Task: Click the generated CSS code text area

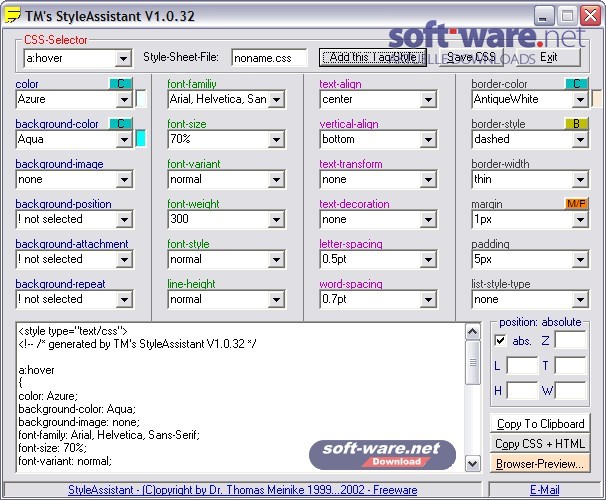Action: [x=240, y=398]
